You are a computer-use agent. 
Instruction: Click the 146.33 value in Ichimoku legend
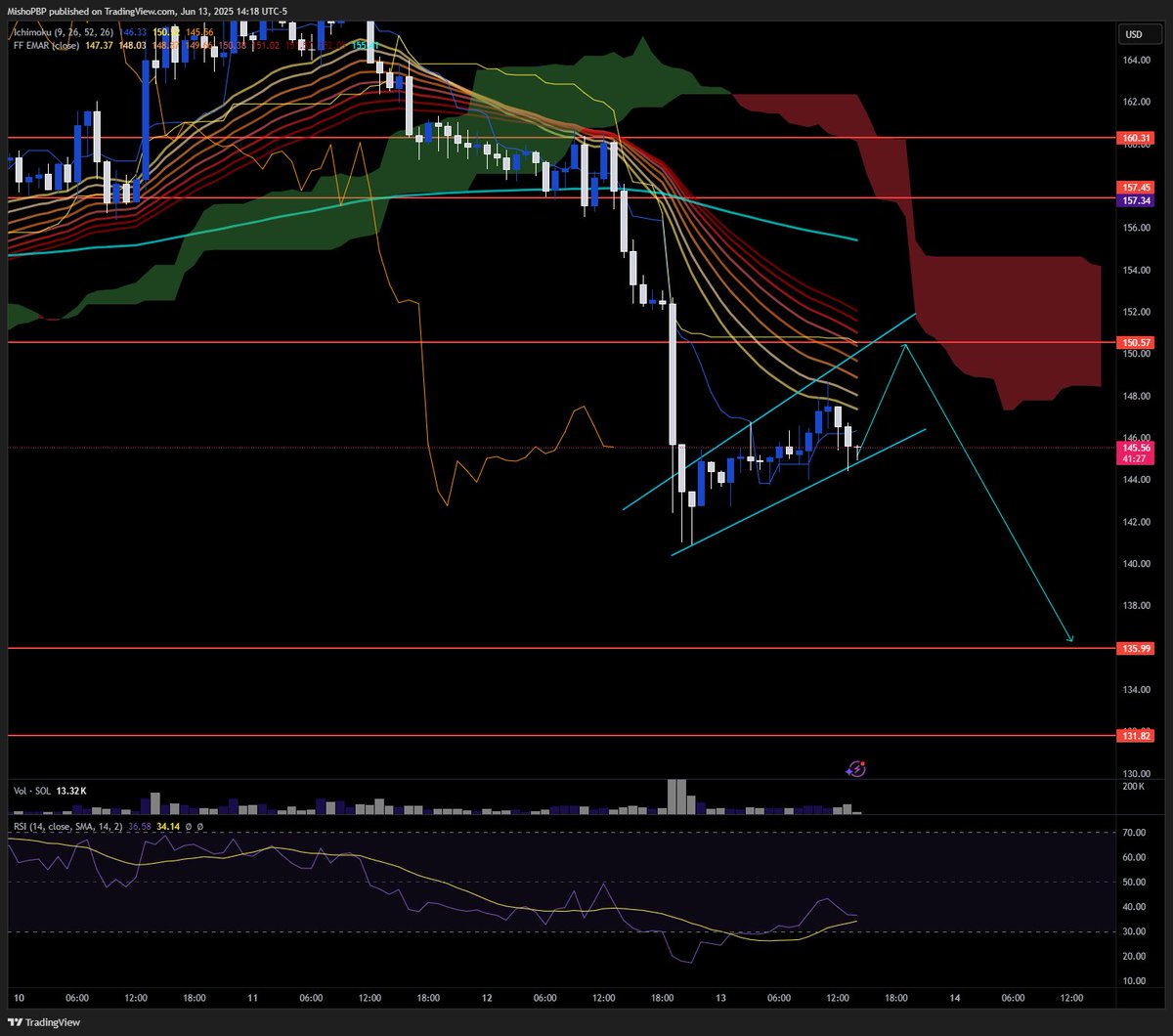coord(133,32)
